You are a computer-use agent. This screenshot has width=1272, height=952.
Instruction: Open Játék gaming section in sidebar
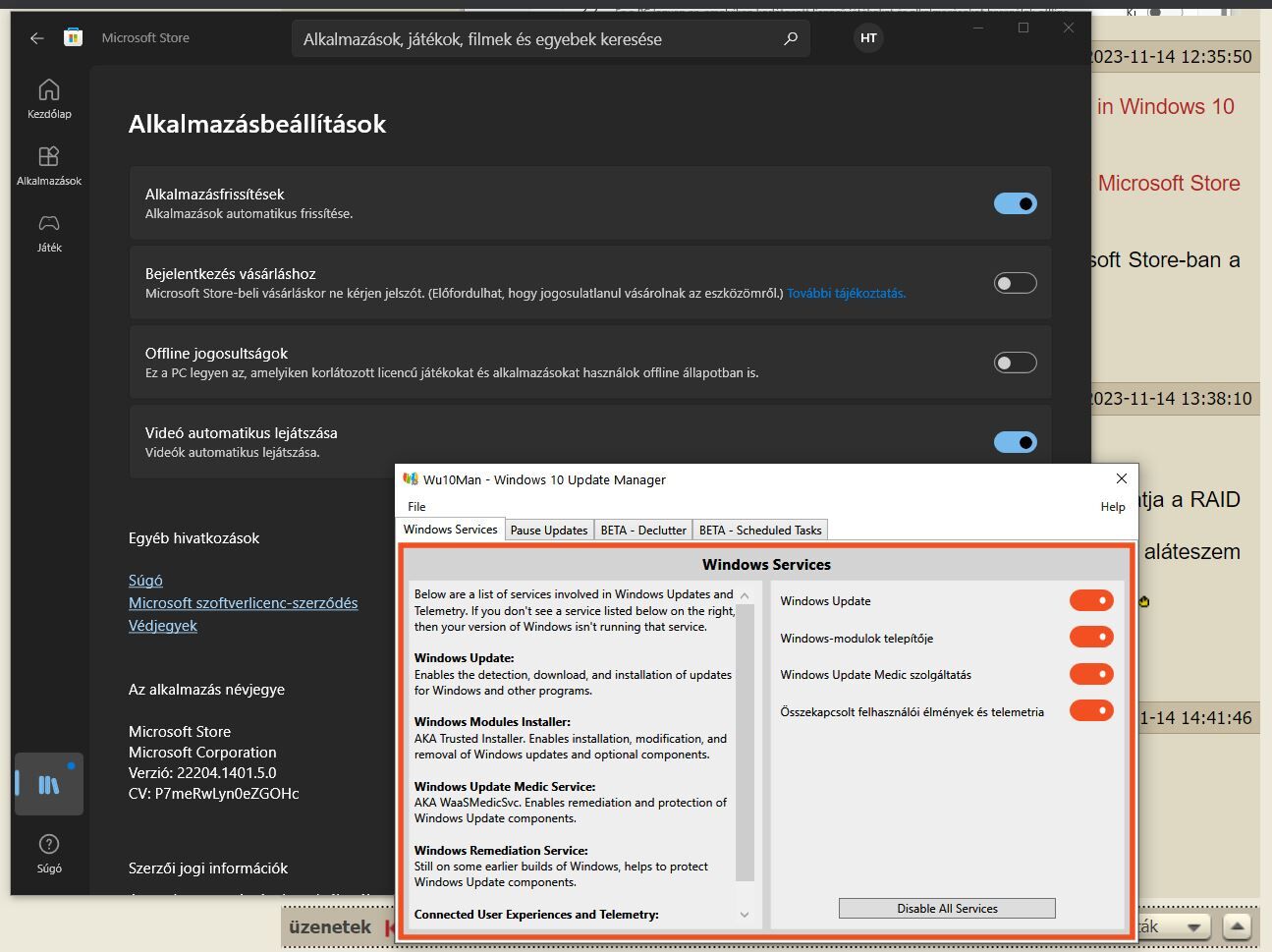pos(49,233)
